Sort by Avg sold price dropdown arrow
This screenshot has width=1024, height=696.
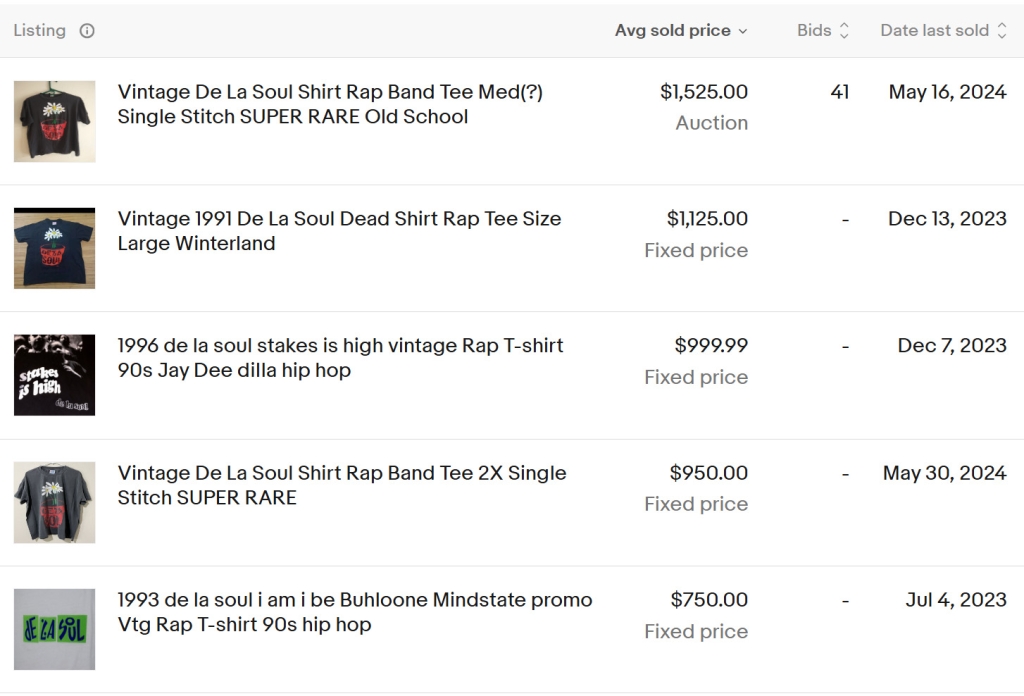[743, 31]
